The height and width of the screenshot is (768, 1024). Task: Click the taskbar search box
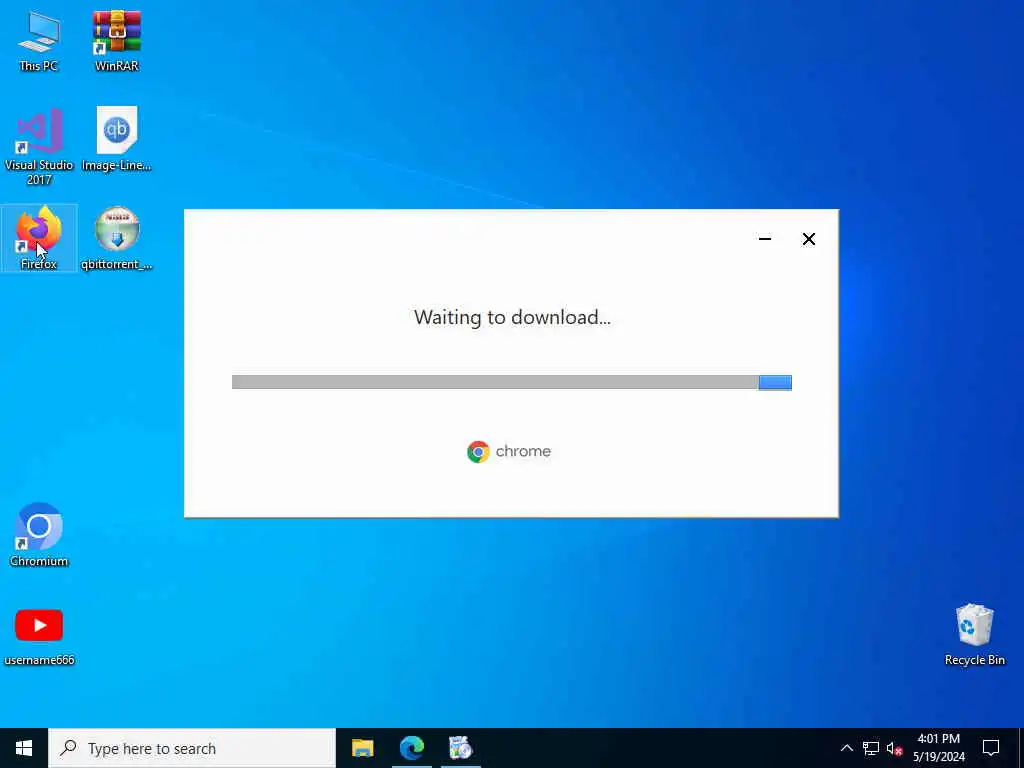click(x=192, y=748)
